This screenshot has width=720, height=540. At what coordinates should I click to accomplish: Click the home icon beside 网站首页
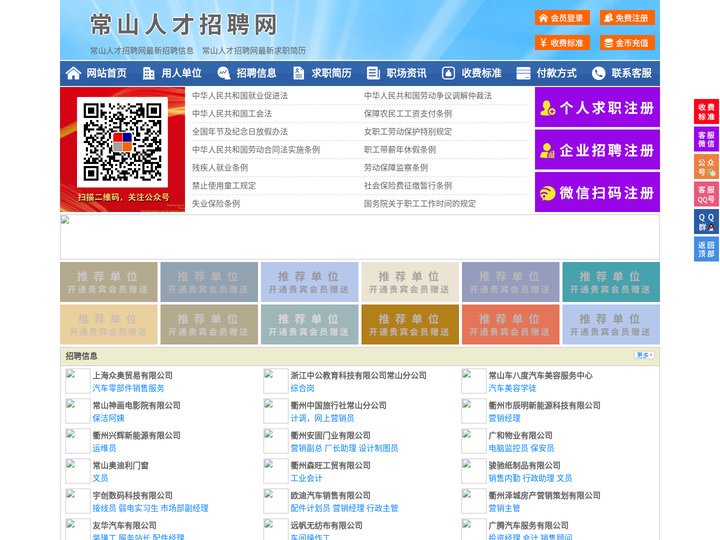click(73, 73)
